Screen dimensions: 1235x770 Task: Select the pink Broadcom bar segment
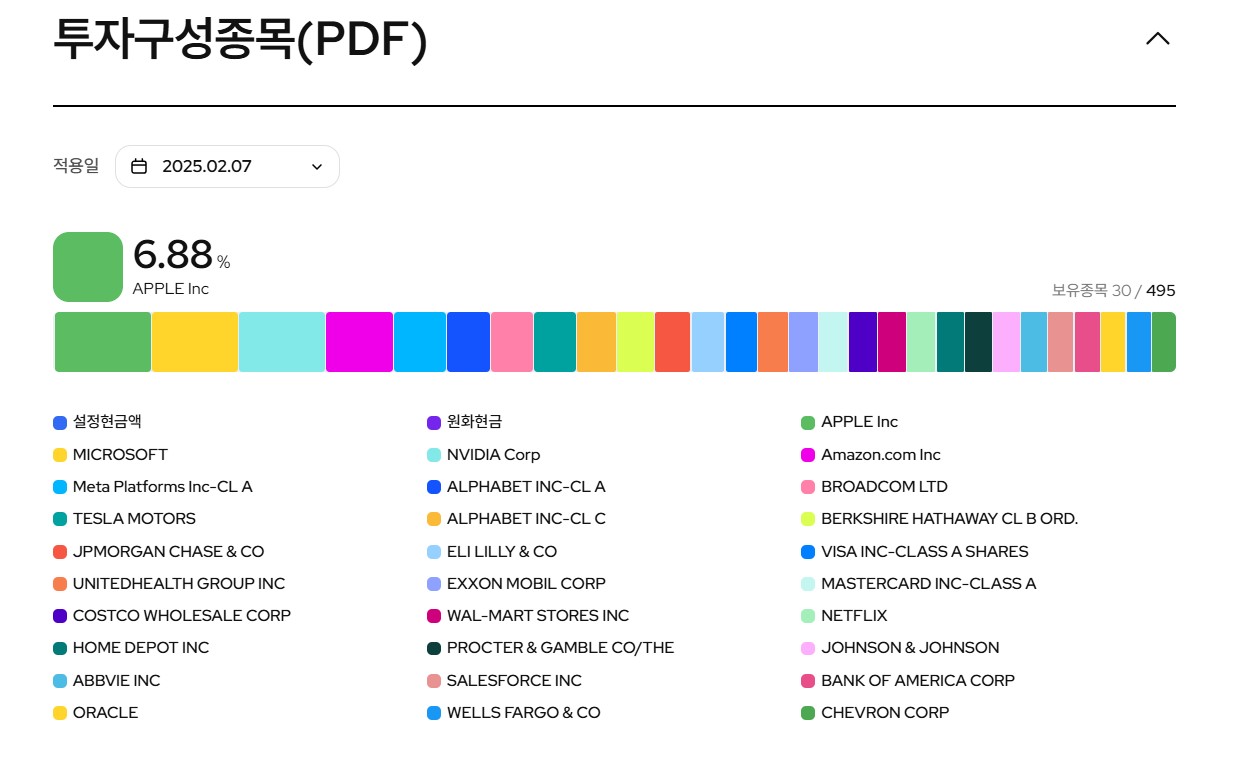[x=512, y=342]
